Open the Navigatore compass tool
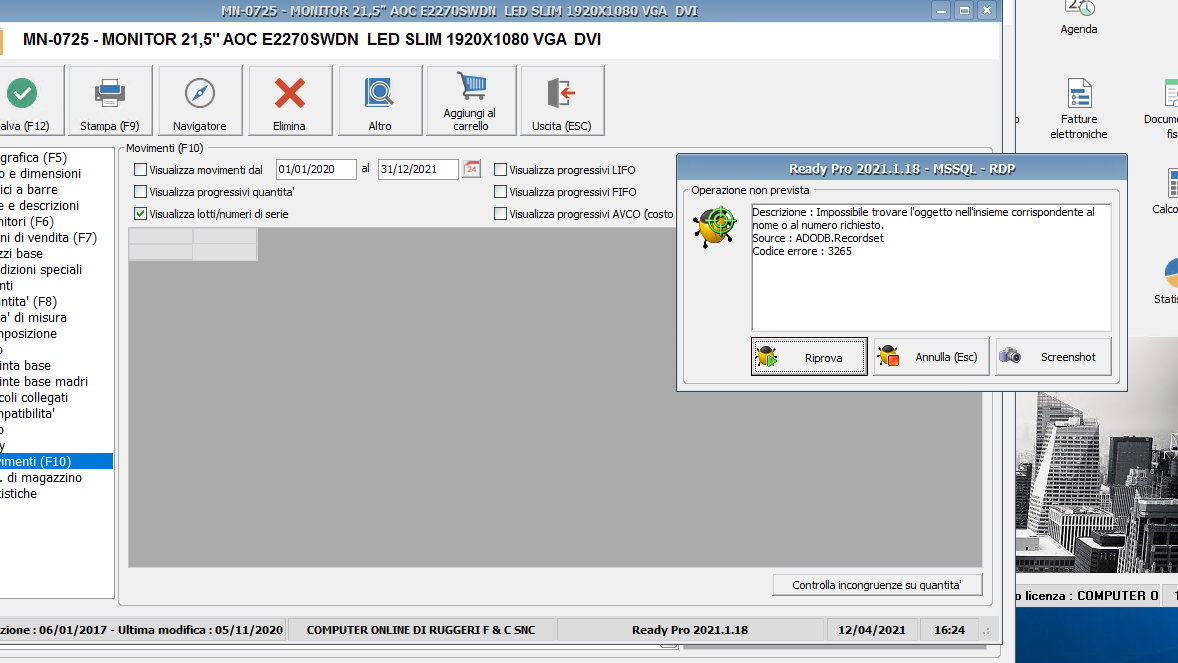 pos(200,100)
